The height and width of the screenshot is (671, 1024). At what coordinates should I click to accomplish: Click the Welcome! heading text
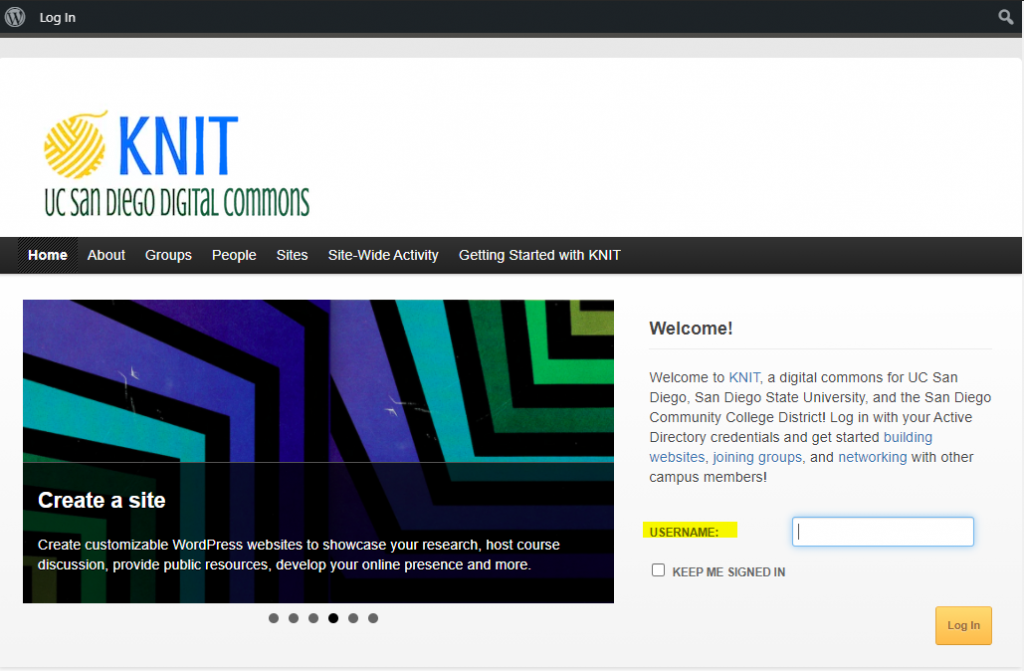691,329
